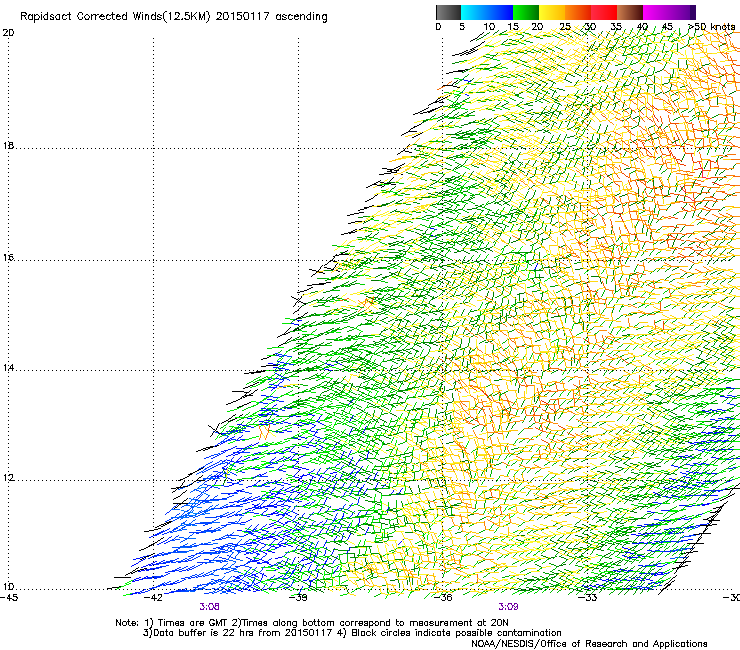Click legend tick label '10' under color bar
Screen dimensions: 740x650
[489, 26]
